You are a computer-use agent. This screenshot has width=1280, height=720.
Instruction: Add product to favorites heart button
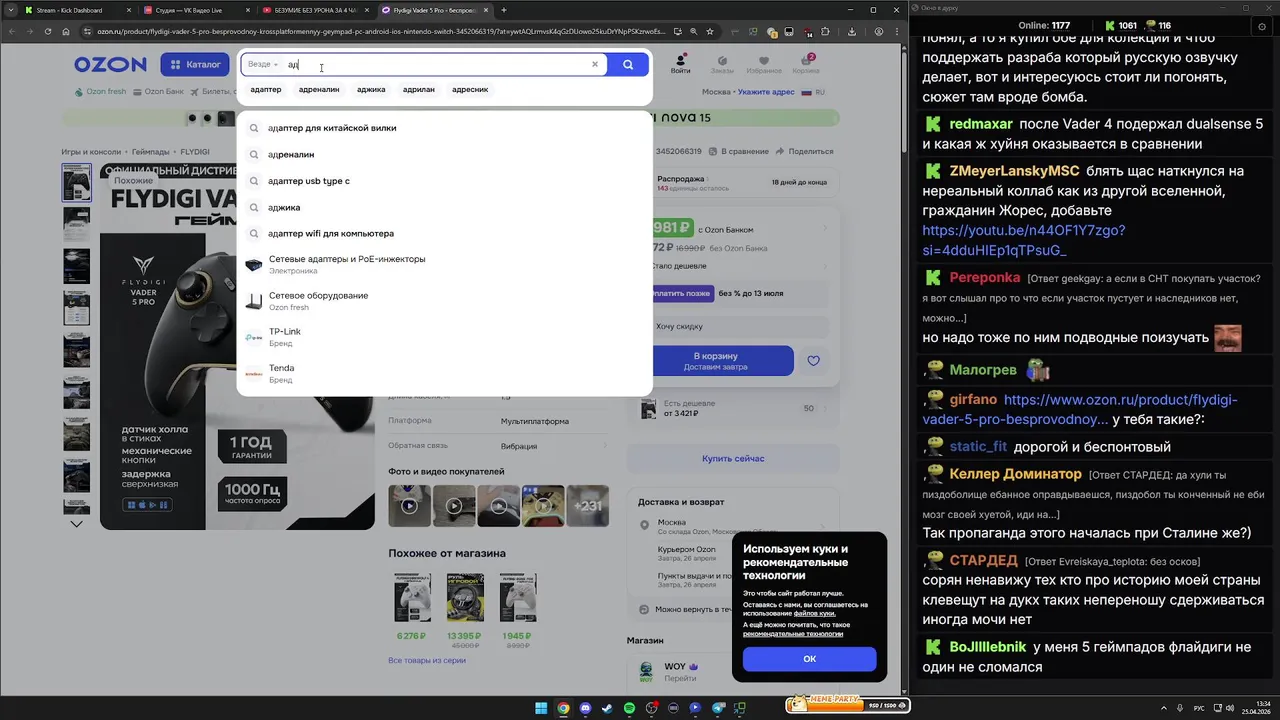pos(813,361)
